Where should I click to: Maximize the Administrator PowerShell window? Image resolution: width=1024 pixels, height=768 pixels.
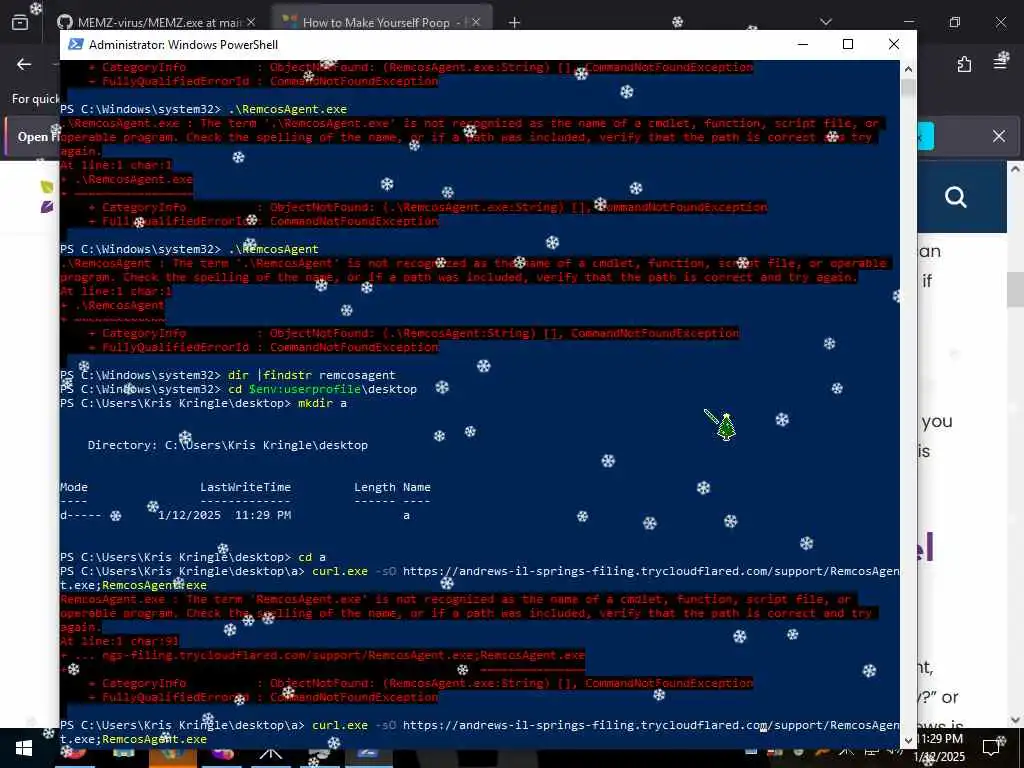click(x=848, y=44)
